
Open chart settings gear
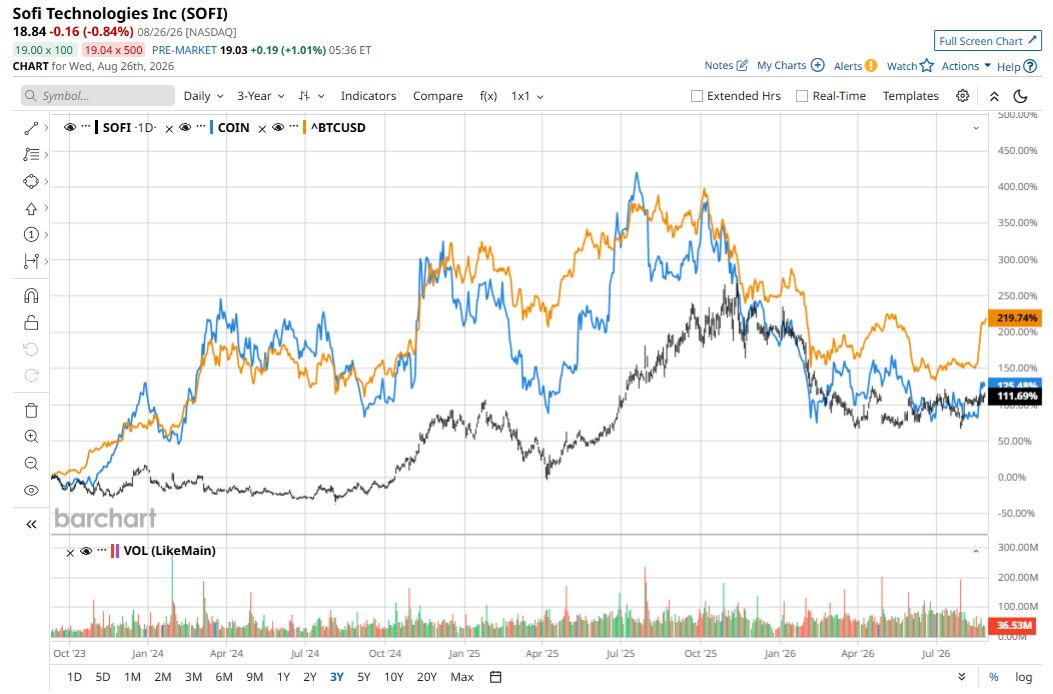962,96
